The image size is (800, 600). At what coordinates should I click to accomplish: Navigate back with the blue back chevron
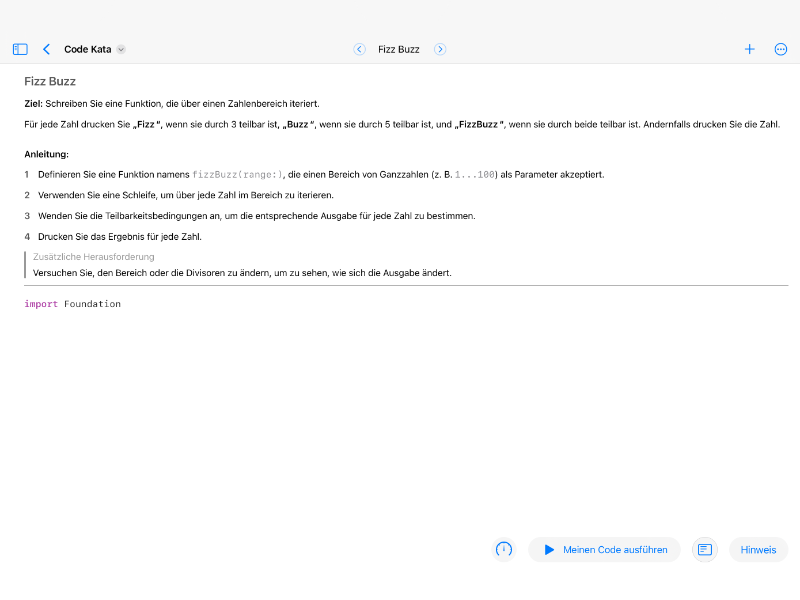(x=46, y=48)
